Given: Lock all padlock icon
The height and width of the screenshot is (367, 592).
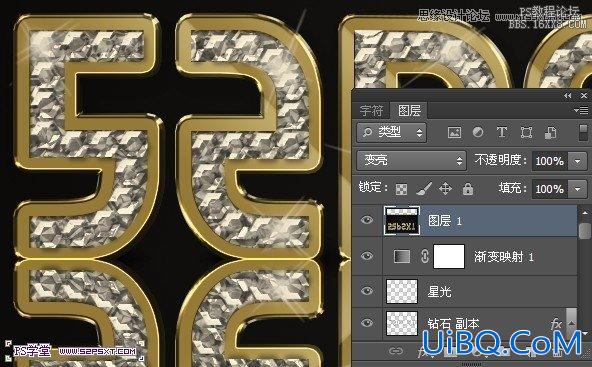Looking at the screenshot, I should click(468, 188).
